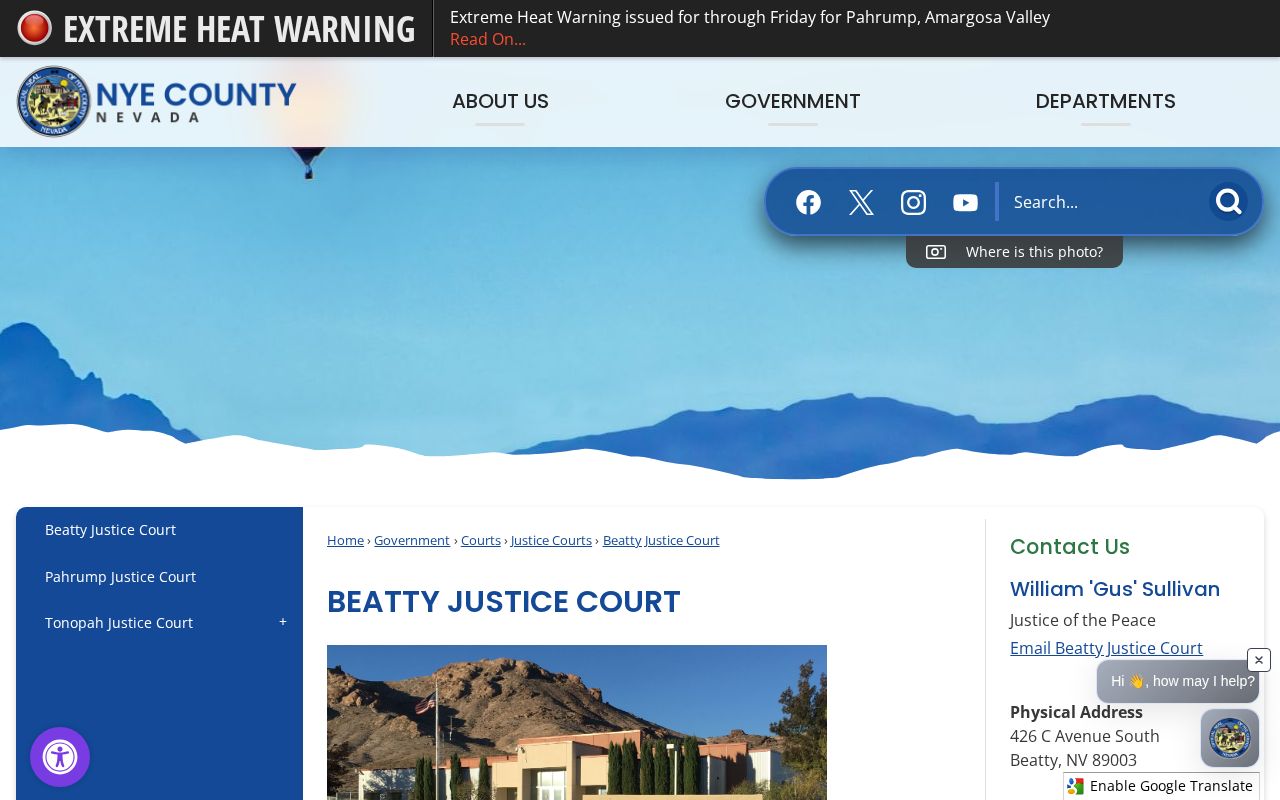
Task: Click the William 'Gus' Sullivan name
Action: pos(1115,589)
